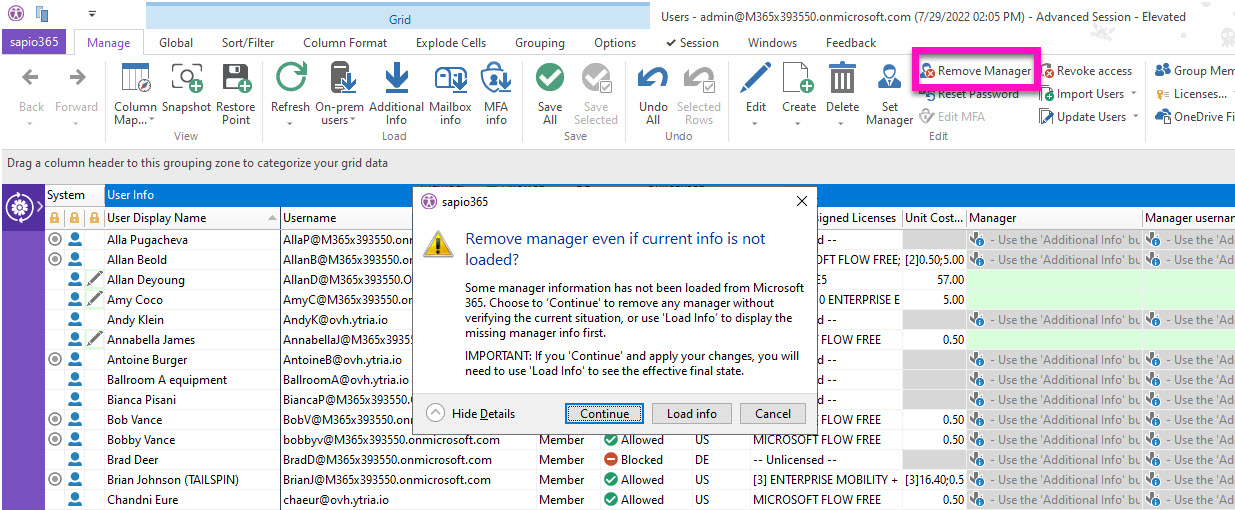
Task: Click Continue in the dialog
Action: coord(605,413)
